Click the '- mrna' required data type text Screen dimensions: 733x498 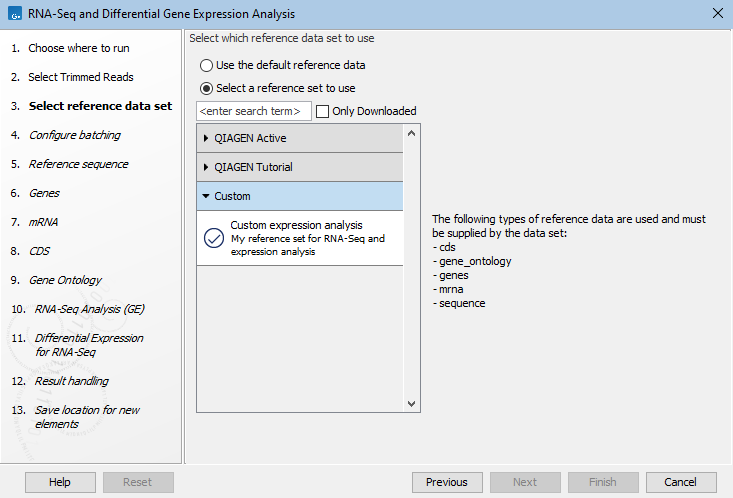(448, 289)
